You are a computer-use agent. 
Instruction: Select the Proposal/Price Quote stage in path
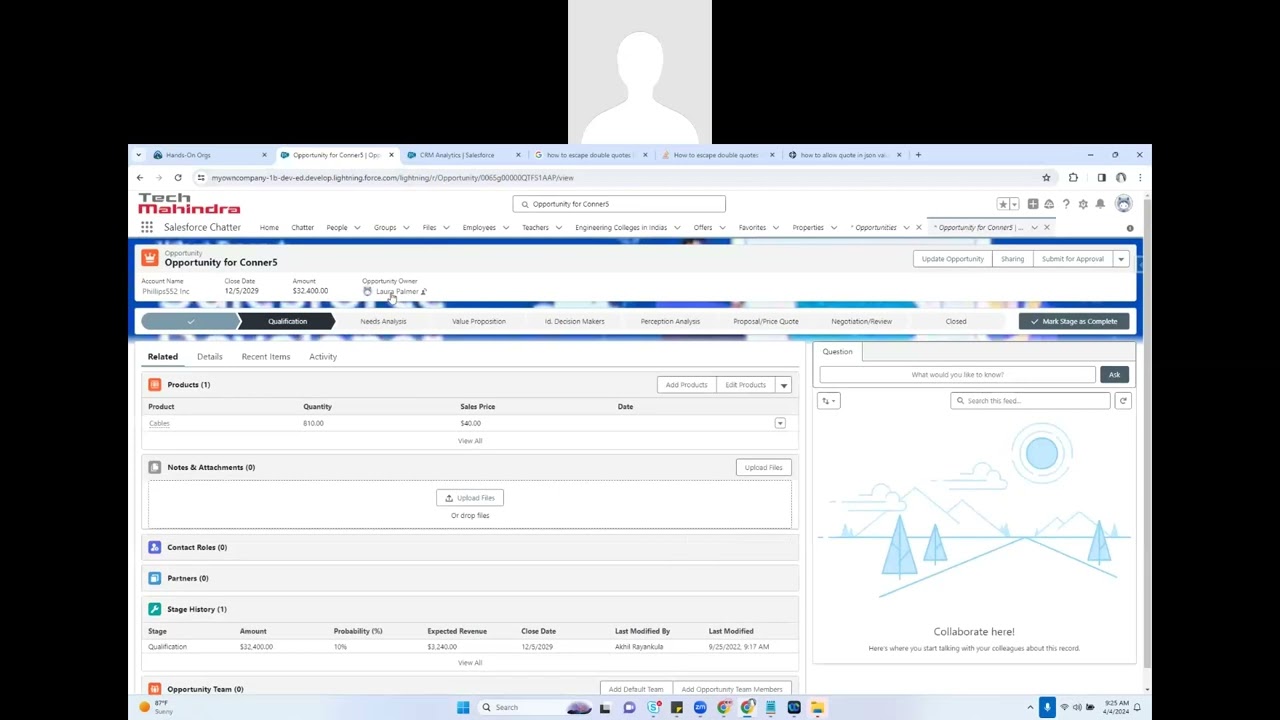766,322
